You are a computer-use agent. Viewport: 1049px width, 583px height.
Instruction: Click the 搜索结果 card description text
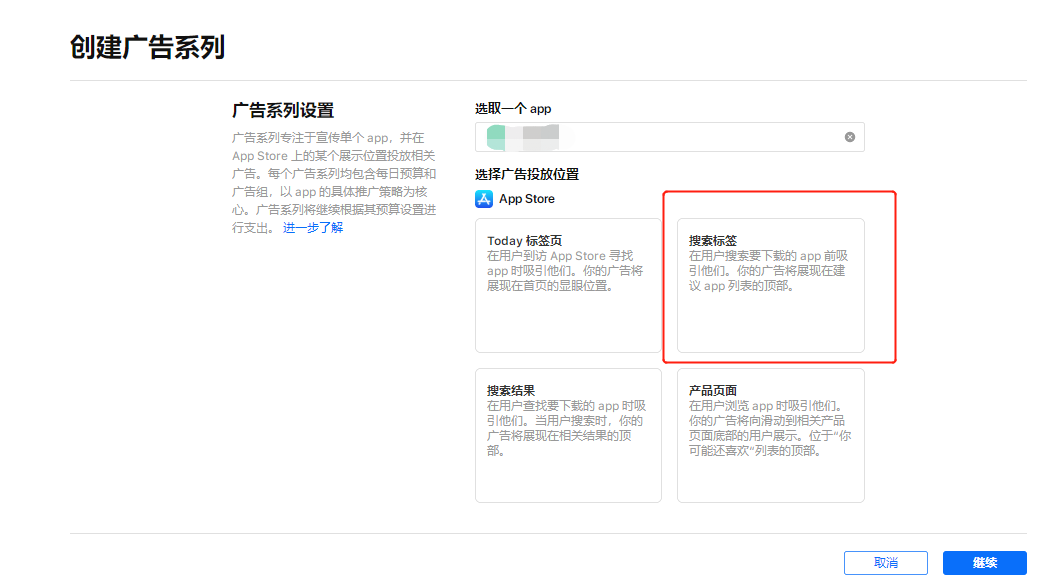click(567, 428)
